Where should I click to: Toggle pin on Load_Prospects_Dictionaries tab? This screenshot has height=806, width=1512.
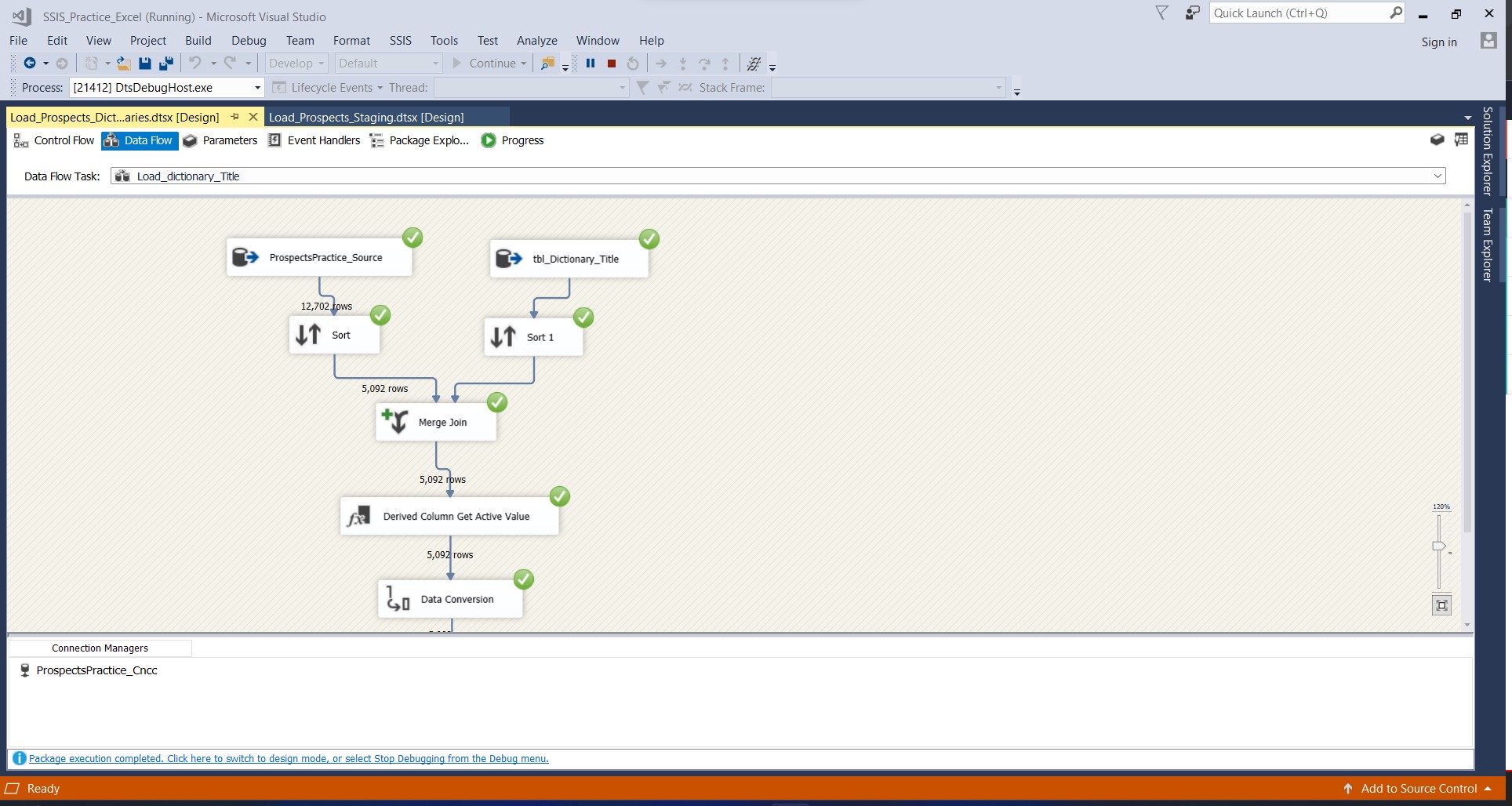click(x=234, y=117)
